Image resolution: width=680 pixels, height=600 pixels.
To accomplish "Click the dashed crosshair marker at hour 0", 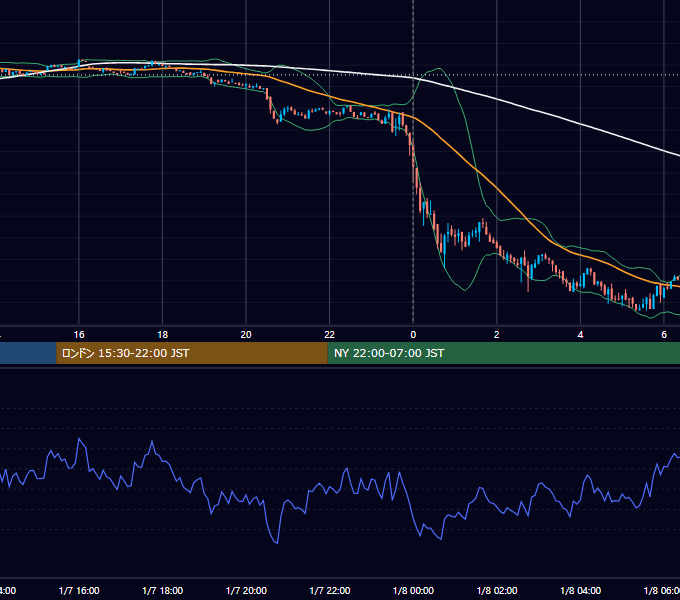I will click(x=413, y=161).
